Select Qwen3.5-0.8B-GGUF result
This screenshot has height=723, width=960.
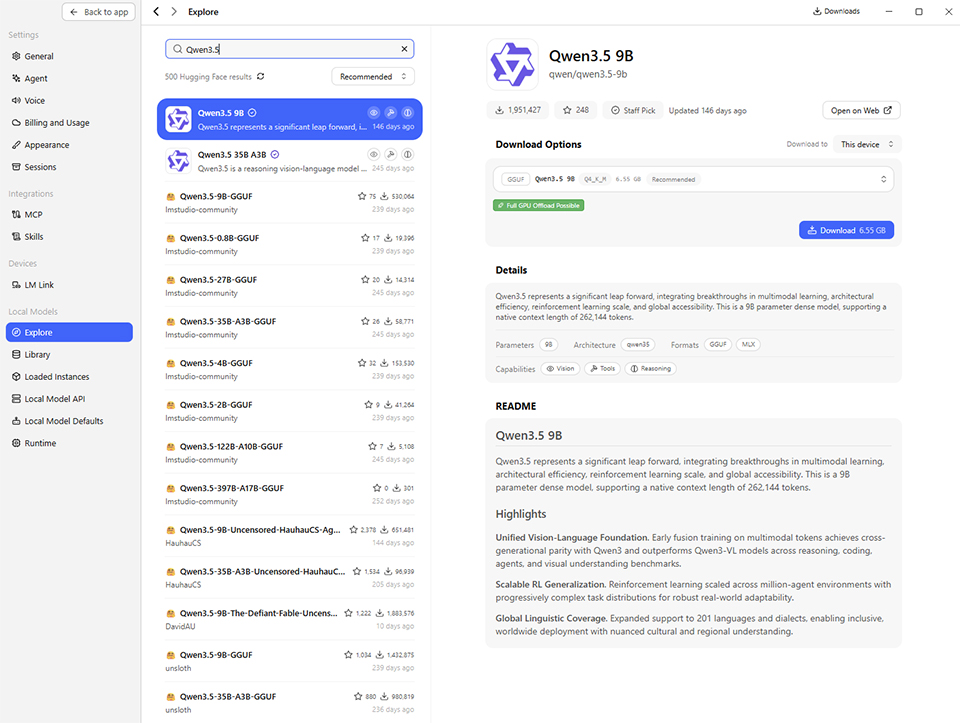290,244
